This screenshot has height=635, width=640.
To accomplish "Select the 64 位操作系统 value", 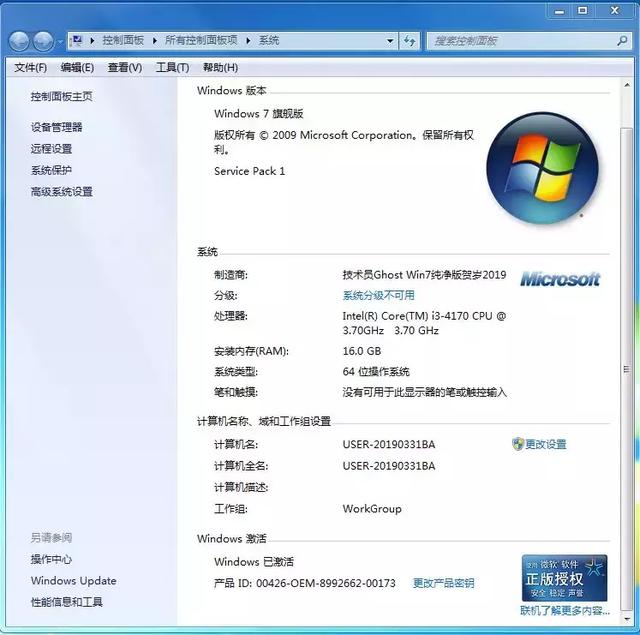I will coord(376,371).
